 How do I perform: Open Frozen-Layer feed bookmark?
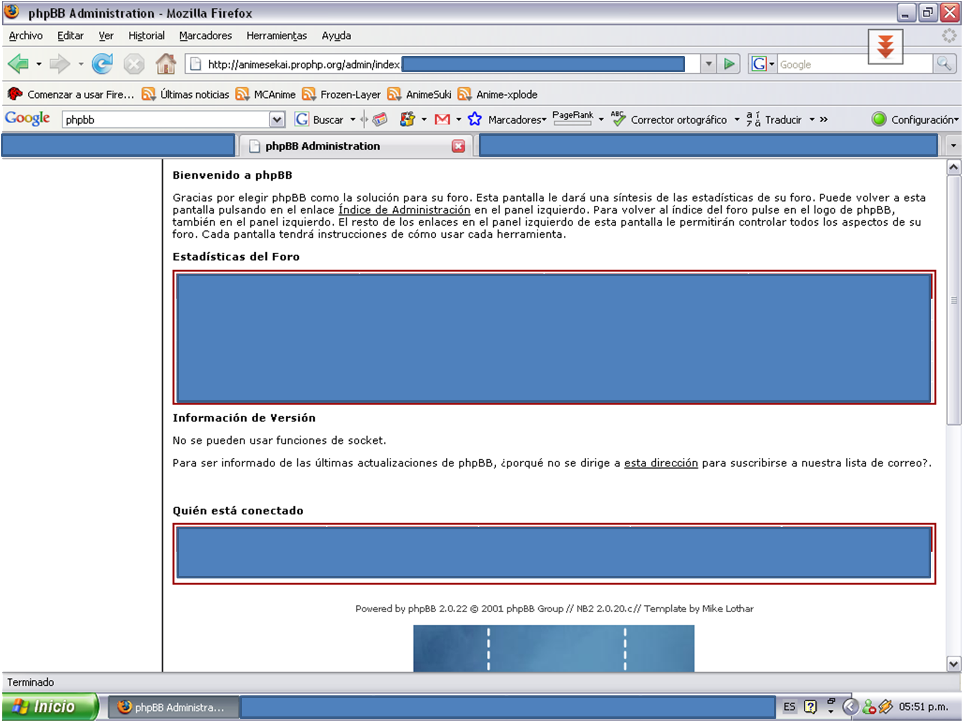(341, 94)
